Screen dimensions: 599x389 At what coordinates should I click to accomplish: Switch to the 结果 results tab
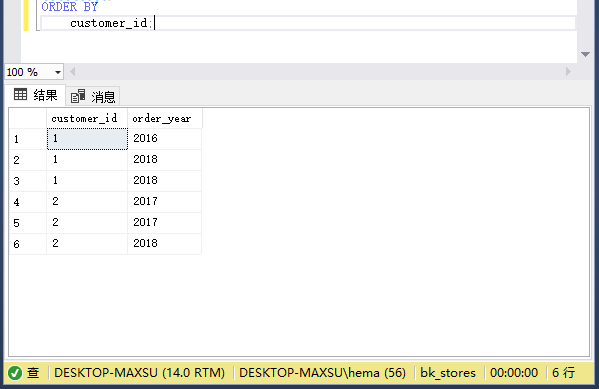(x=36, y=95)
